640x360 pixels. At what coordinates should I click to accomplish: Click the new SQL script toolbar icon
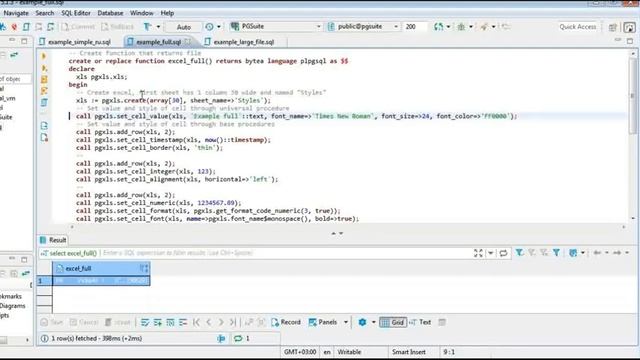(x=26, y=27)
